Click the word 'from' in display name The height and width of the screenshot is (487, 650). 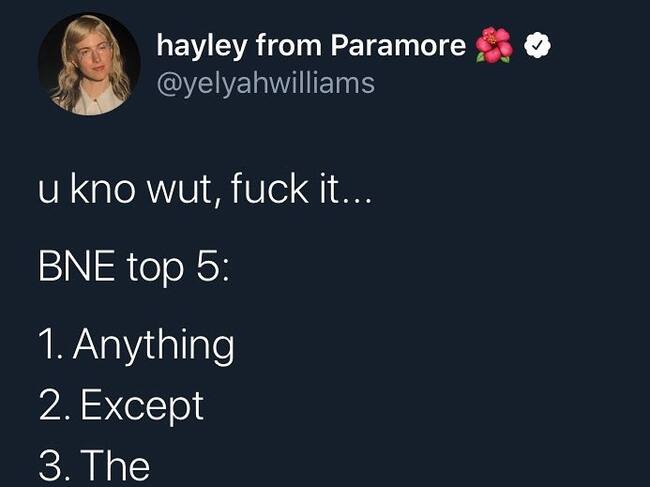289,45
